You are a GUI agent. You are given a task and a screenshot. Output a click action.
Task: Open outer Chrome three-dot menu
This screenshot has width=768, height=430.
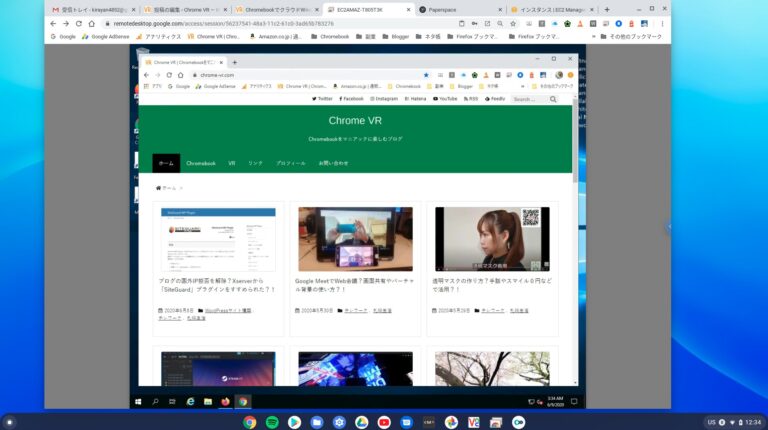coord(662,24)
